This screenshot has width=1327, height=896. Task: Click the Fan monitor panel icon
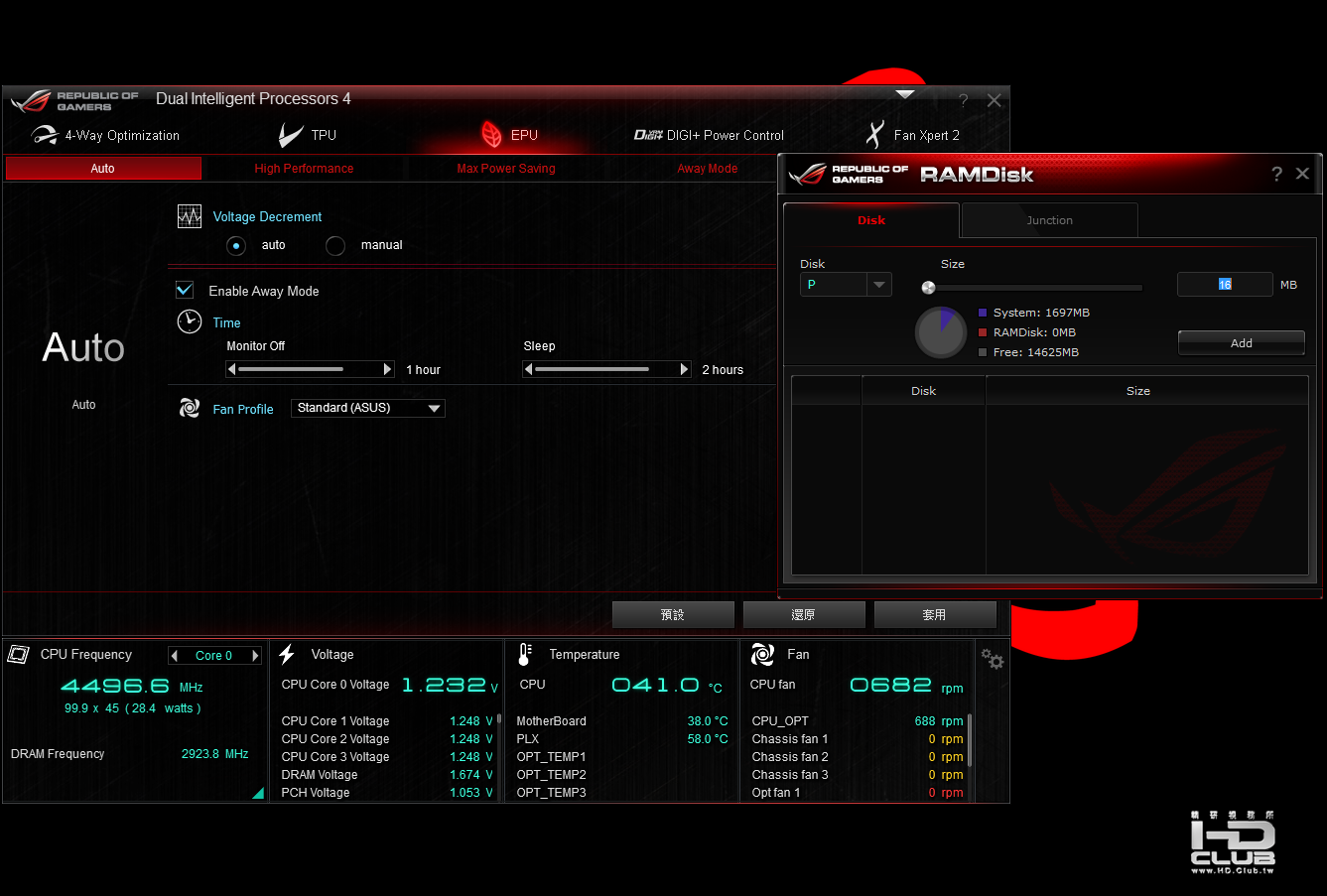762,654
